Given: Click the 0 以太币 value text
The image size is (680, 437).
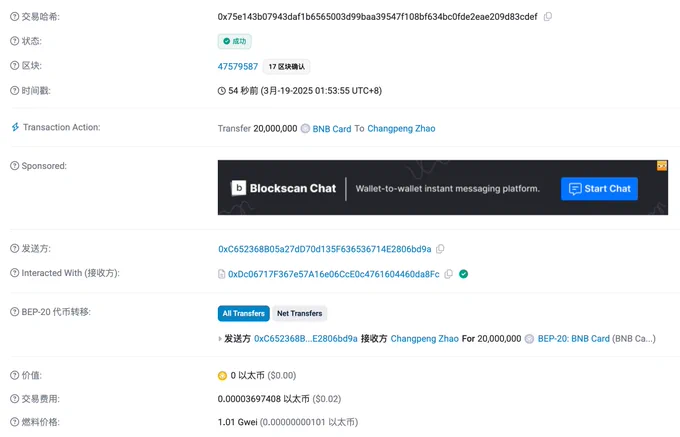Looking at the screenshot, I should pyautogui.click(x=247, y=375).
